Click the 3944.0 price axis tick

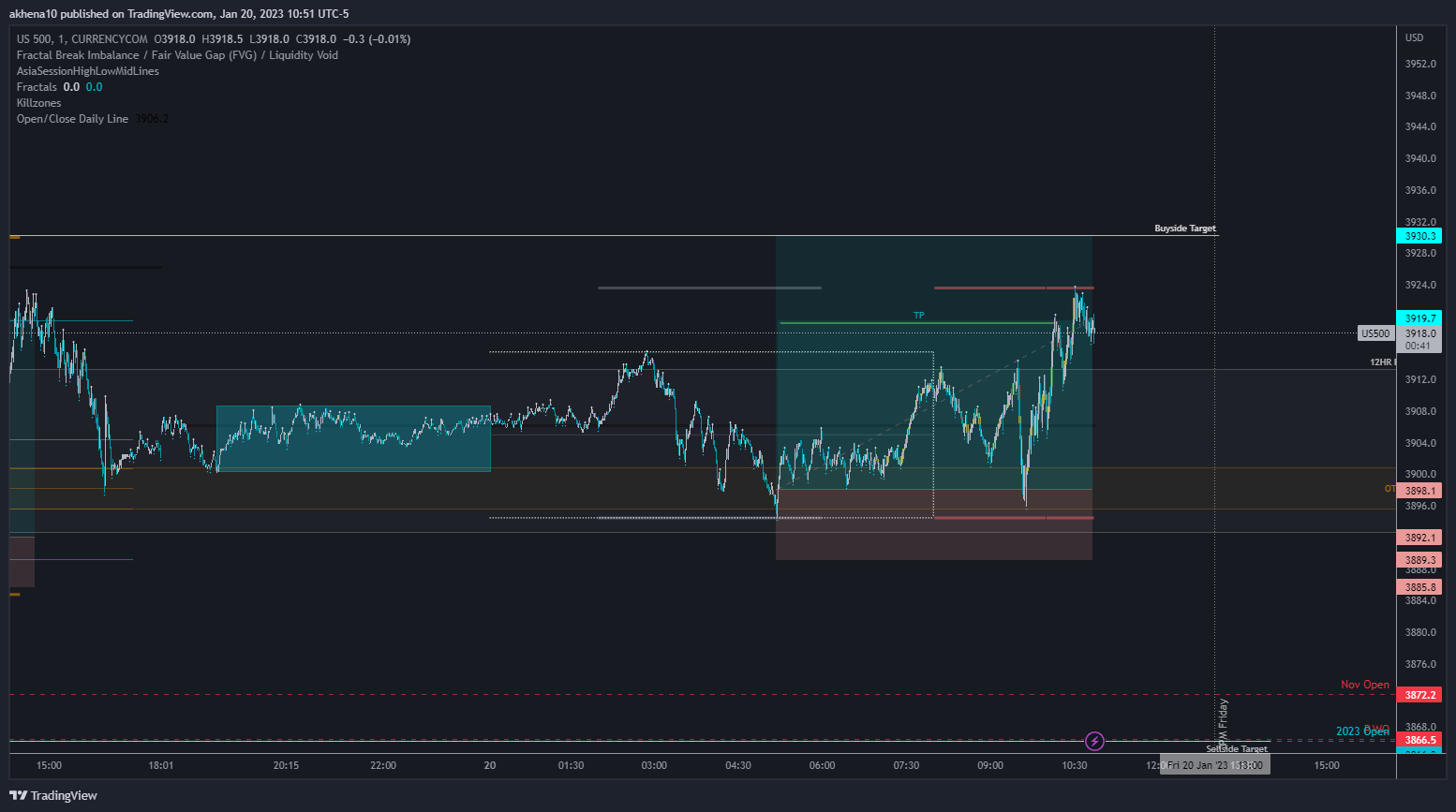(x=1420, y=126)
